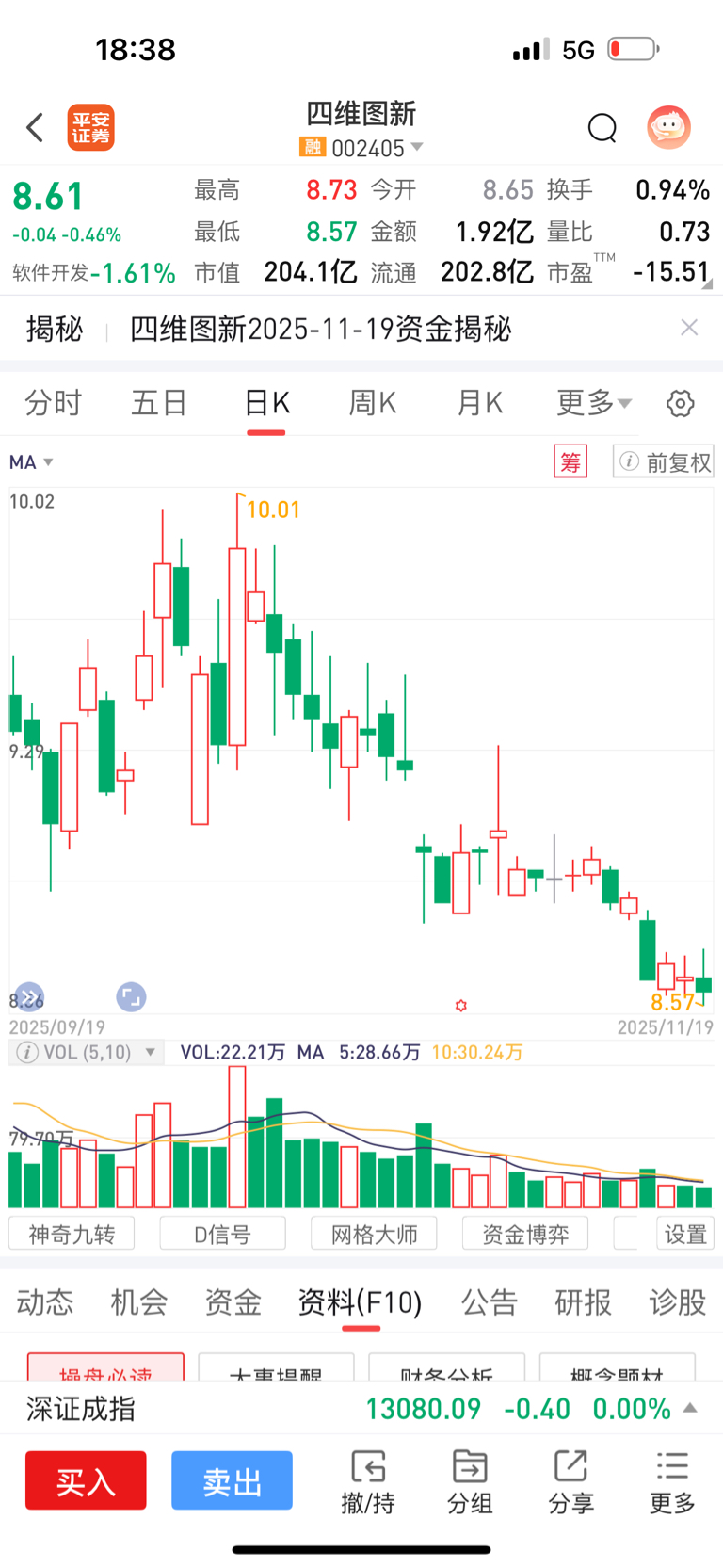Tap the red event marker on timeline
The width and height of the screenshot is (723, 1568).
[x=461, y=1006]
